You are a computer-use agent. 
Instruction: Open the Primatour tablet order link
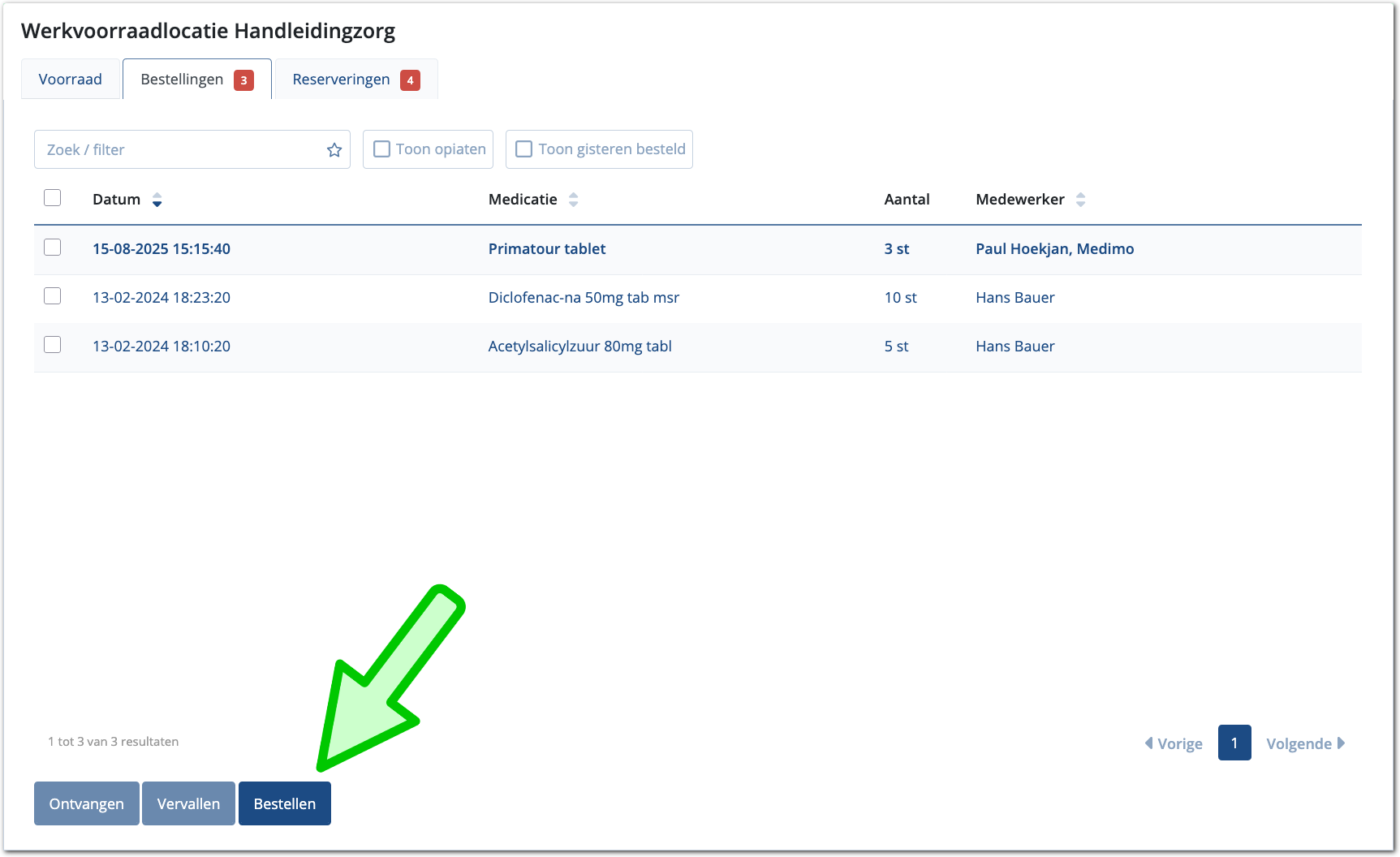(x=546, y=249)
